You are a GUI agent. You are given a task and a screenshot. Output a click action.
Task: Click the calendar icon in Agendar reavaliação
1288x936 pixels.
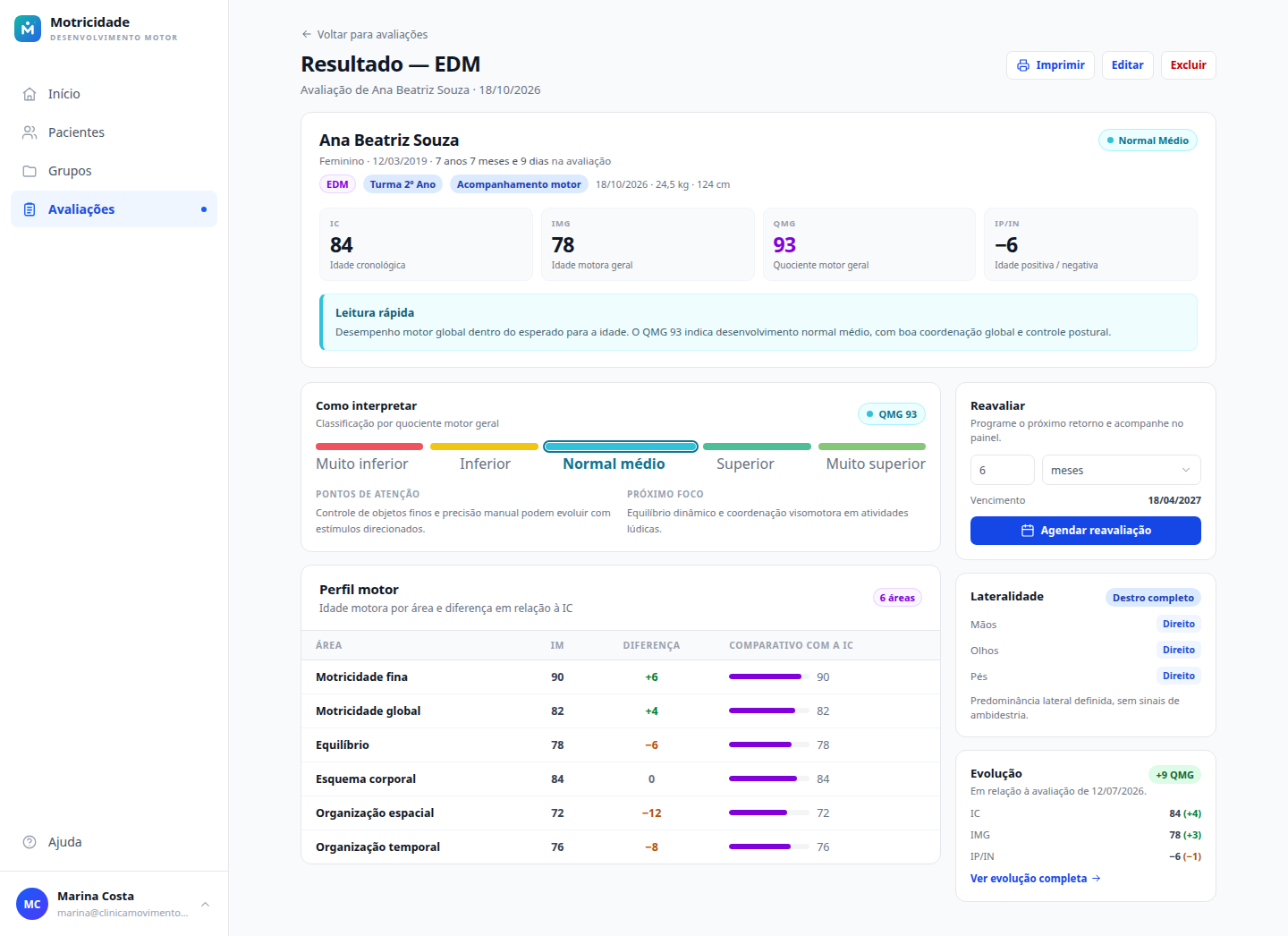tap(1028, 531)
